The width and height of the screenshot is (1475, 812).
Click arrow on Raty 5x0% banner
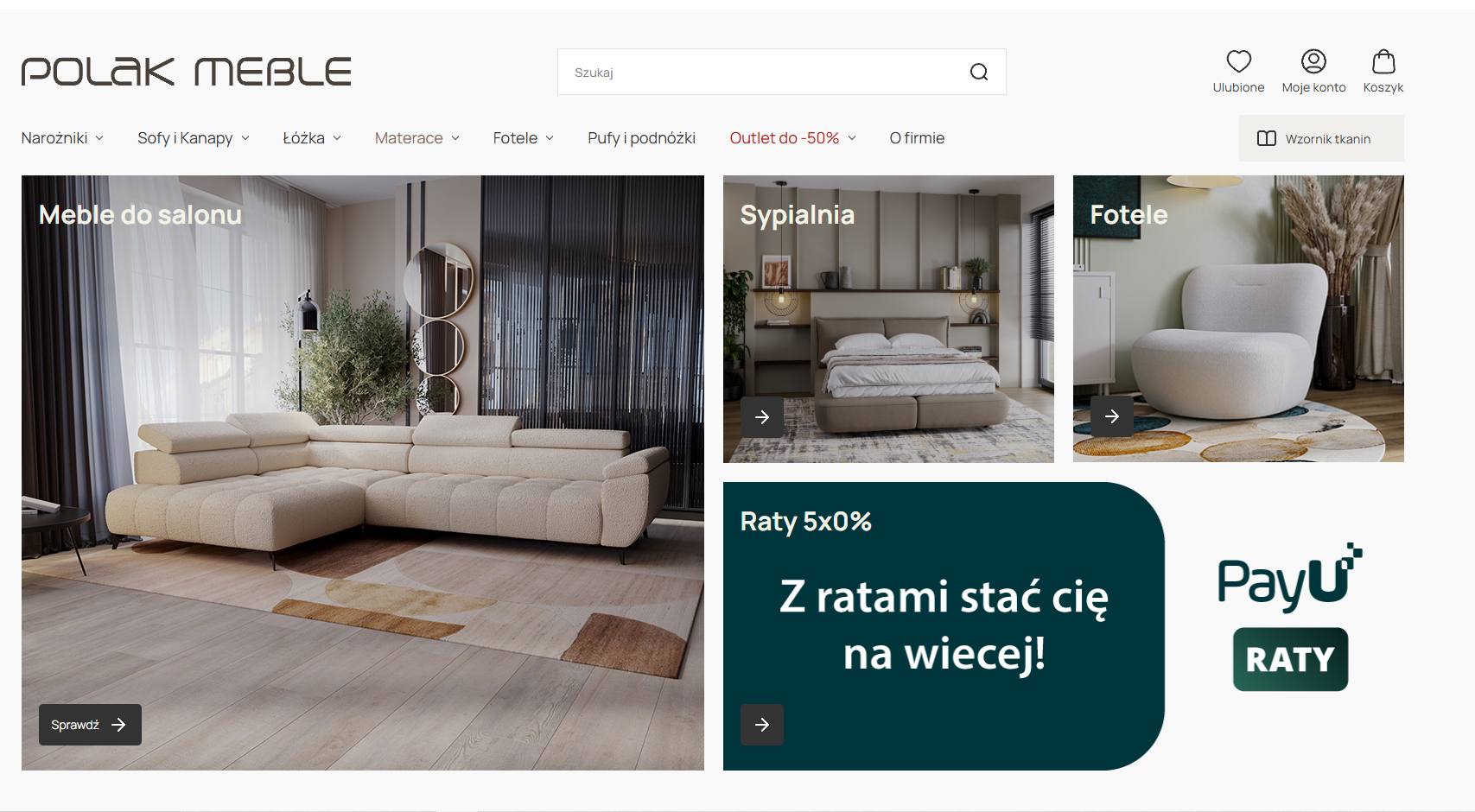(762, 725)
